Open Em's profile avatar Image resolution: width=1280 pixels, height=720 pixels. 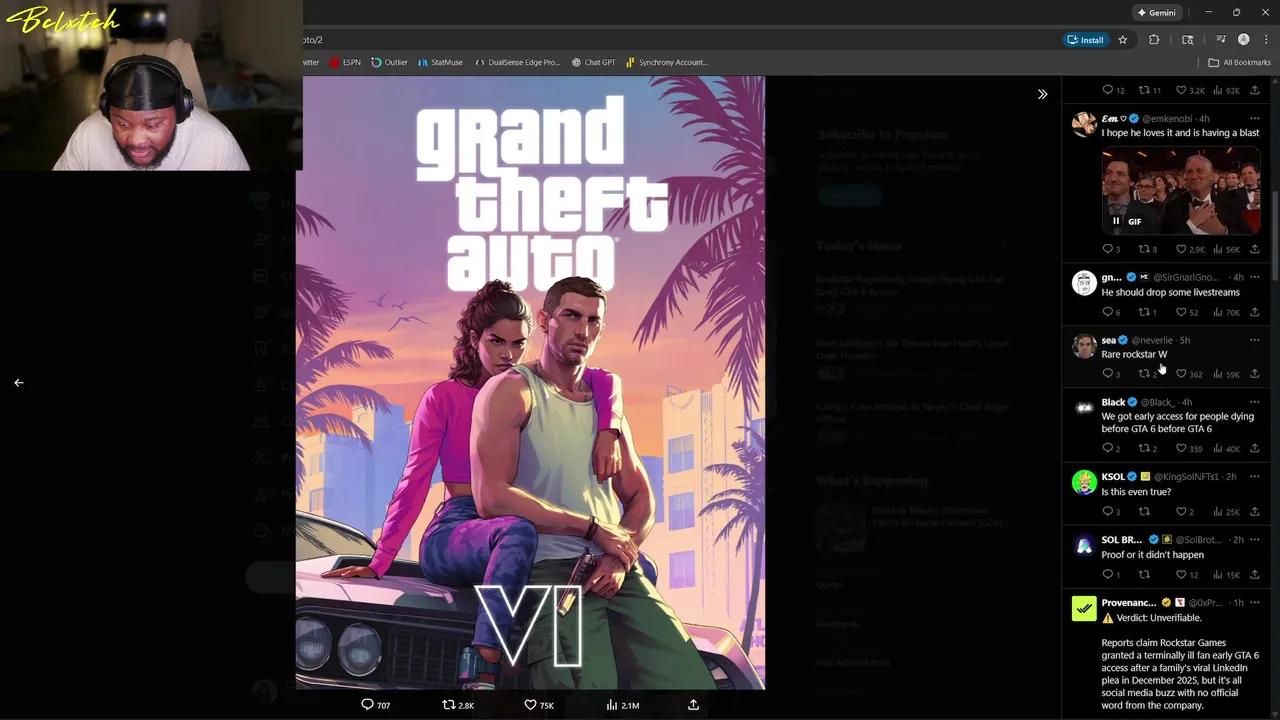1084,123
